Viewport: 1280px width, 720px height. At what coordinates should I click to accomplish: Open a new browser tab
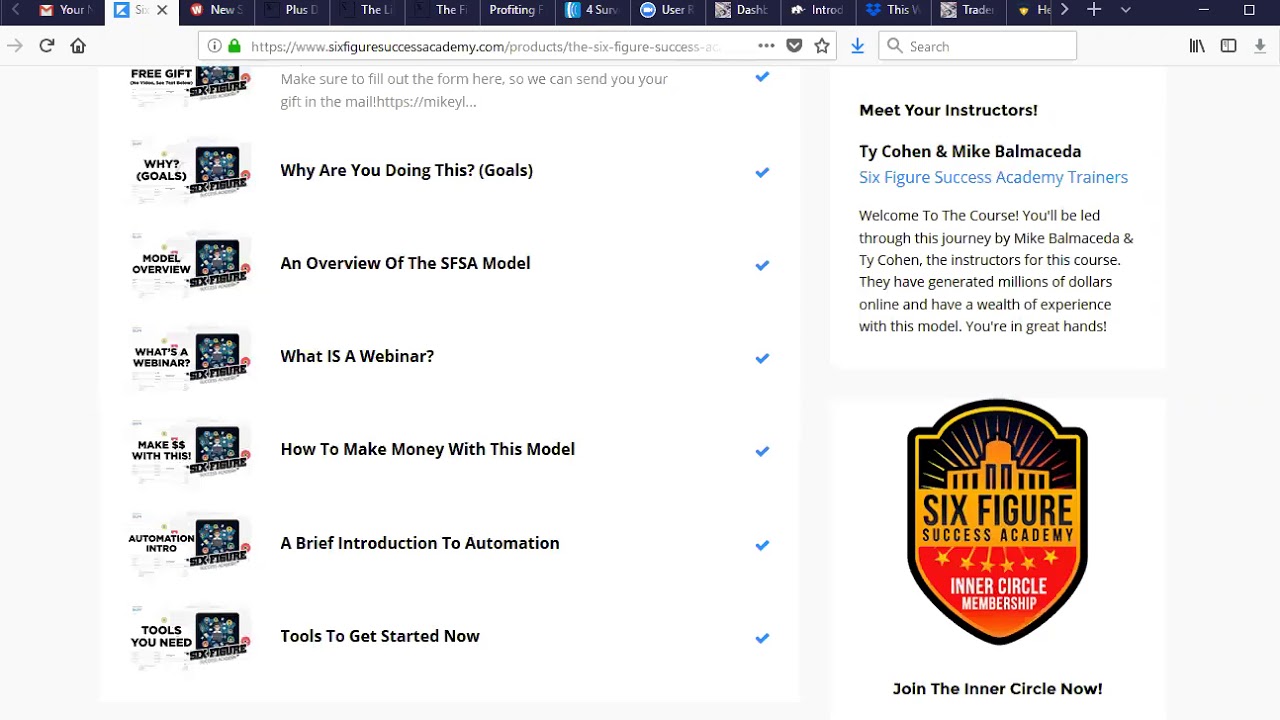click(x=1094, y=10)
